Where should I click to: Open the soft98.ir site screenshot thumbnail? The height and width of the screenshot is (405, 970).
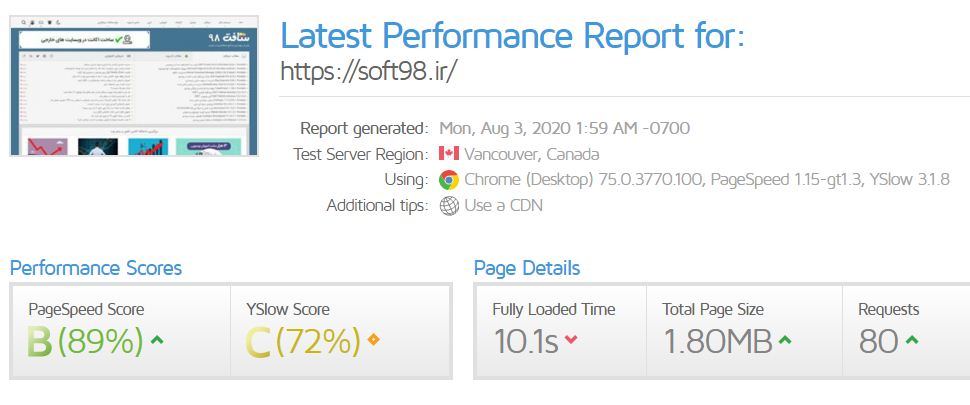click(x=134, y=86)
